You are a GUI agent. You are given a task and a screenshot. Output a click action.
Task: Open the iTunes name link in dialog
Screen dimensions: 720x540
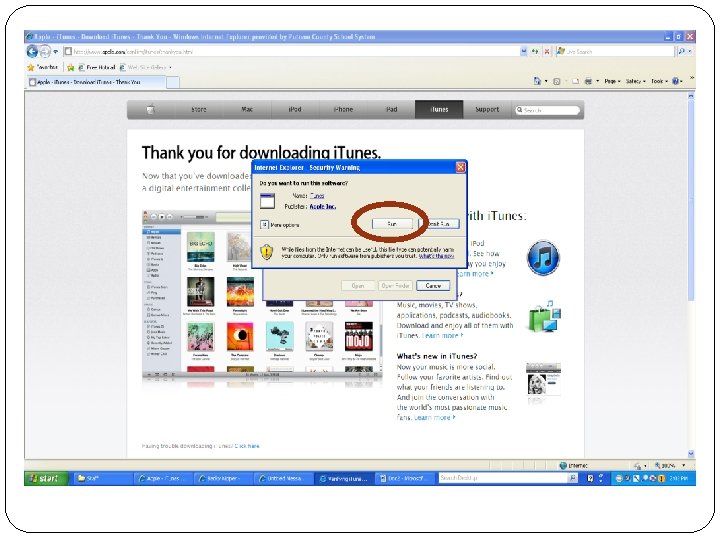pyautogui.click(x=317, y=196)
